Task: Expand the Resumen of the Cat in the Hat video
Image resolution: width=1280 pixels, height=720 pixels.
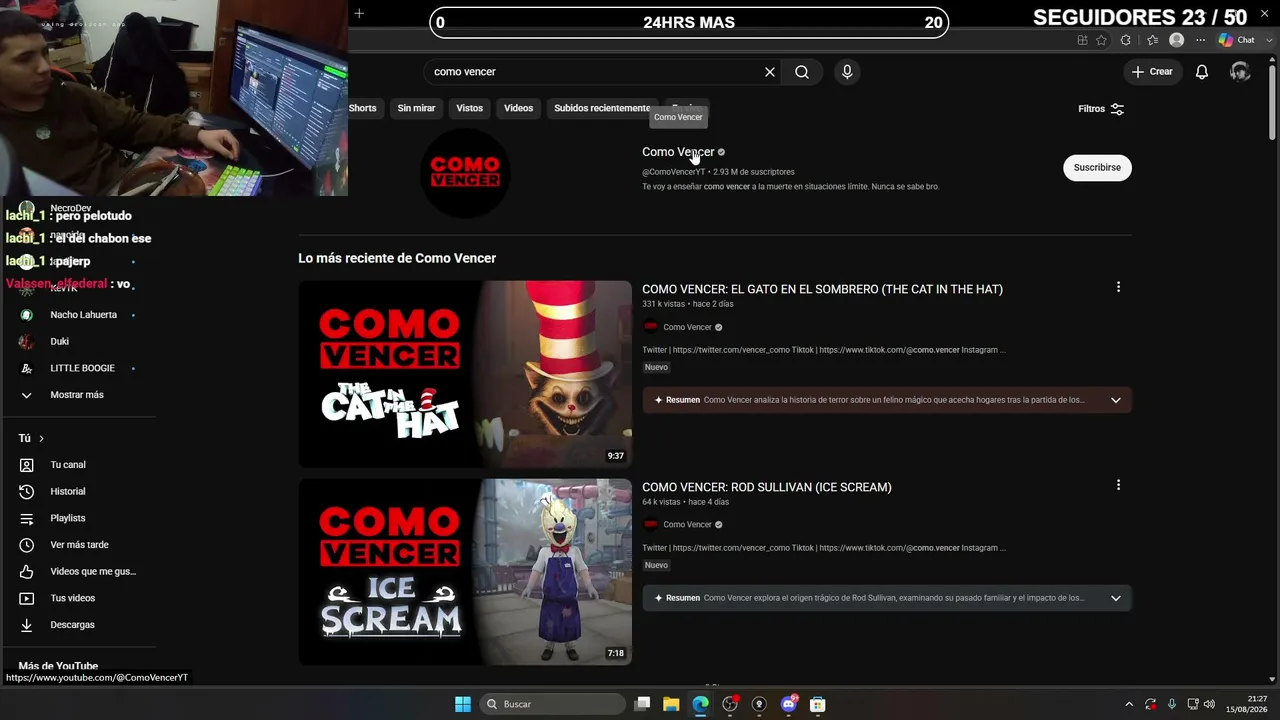Action: coord(1116,400)
